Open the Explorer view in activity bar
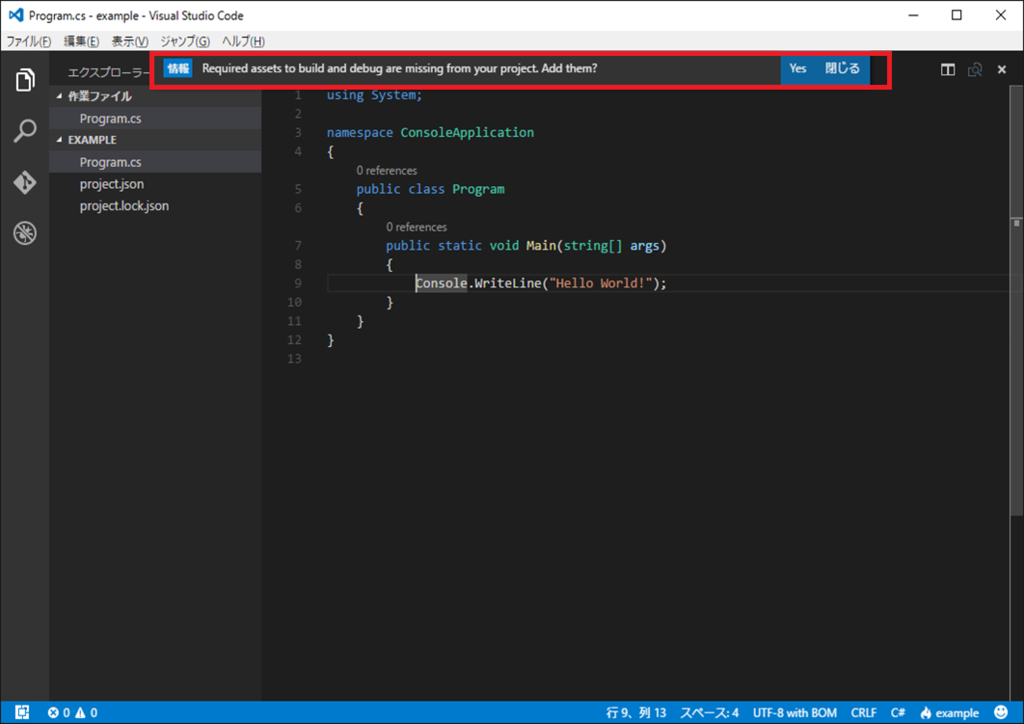 tap(25, 80)
